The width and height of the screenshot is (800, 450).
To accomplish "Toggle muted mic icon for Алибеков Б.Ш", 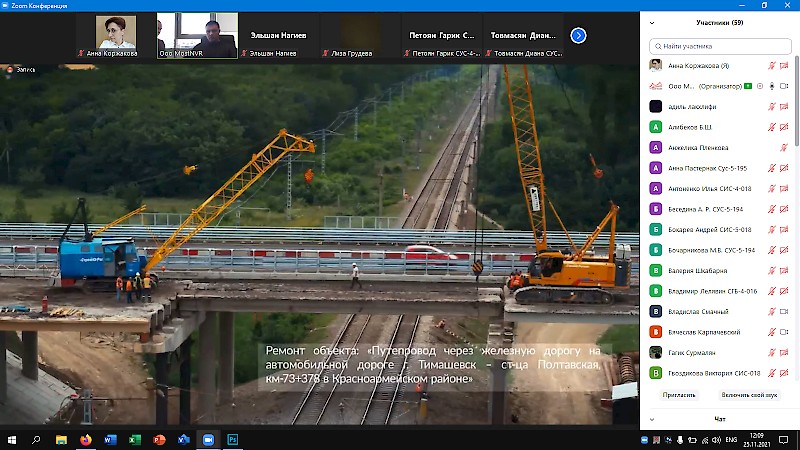I will [771, 127].
